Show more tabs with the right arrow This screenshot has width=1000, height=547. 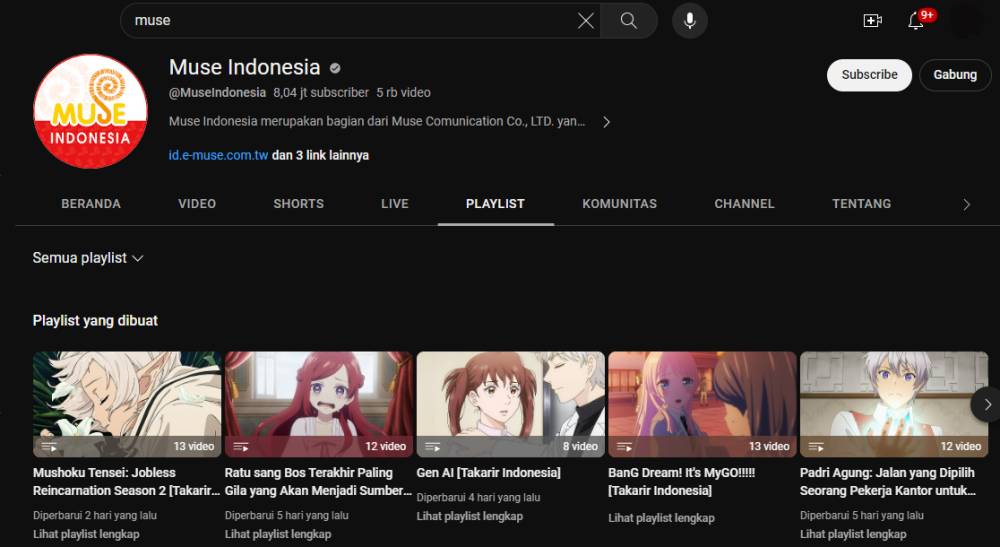(966, 204)
